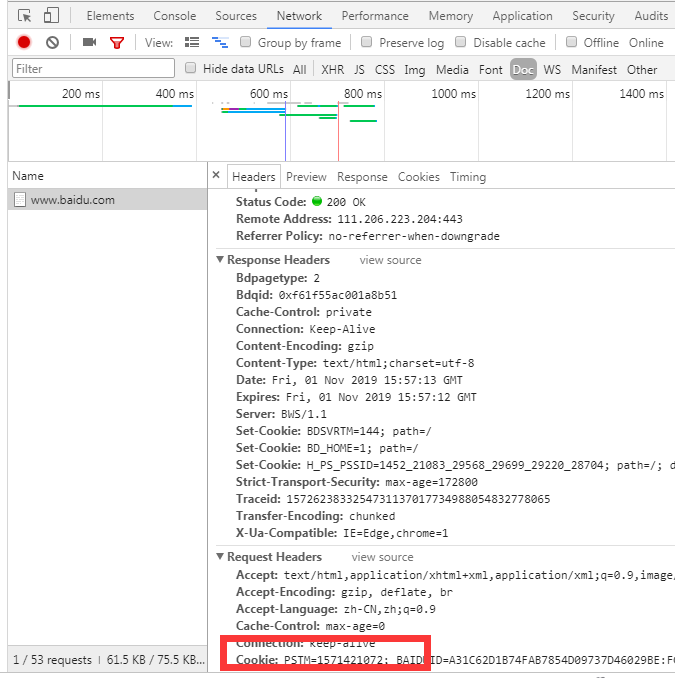
Task: Switch to the Application tab
Action: tap(522, 16)
